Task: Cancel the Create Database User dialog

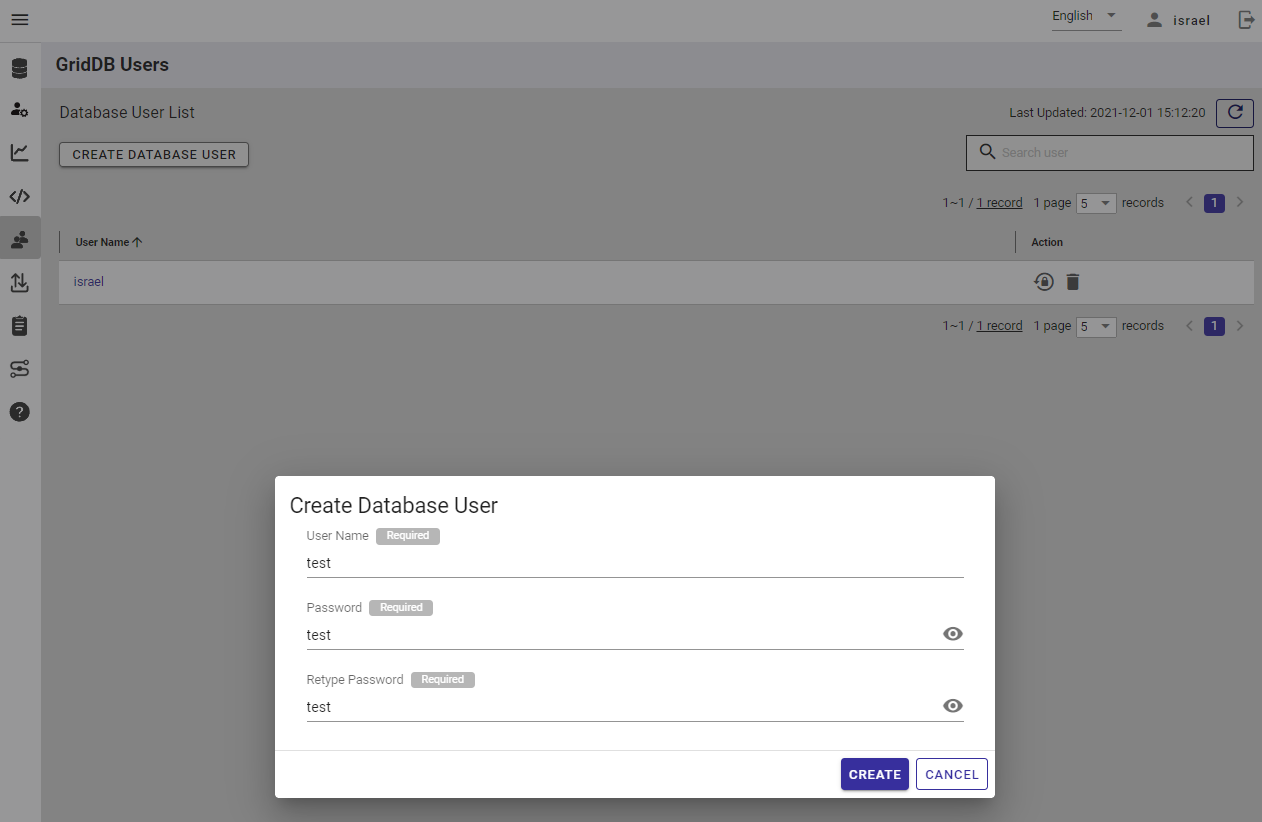Action: point(951,774)
